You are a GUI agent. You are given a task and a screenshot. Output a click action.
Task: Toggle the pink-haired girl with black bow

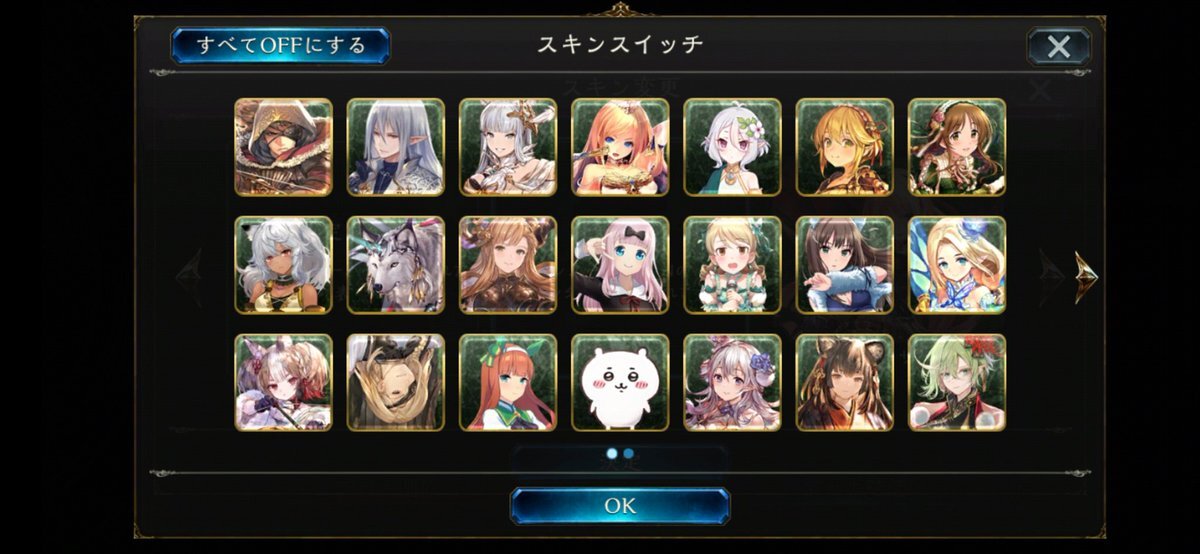620,265
